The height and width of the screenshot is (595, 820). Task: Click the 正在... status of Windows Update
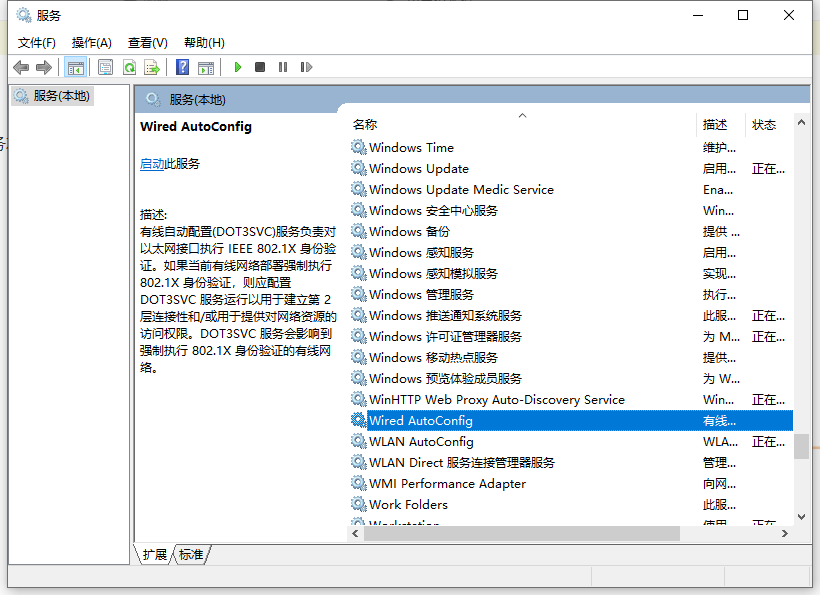tap(768, 169)
